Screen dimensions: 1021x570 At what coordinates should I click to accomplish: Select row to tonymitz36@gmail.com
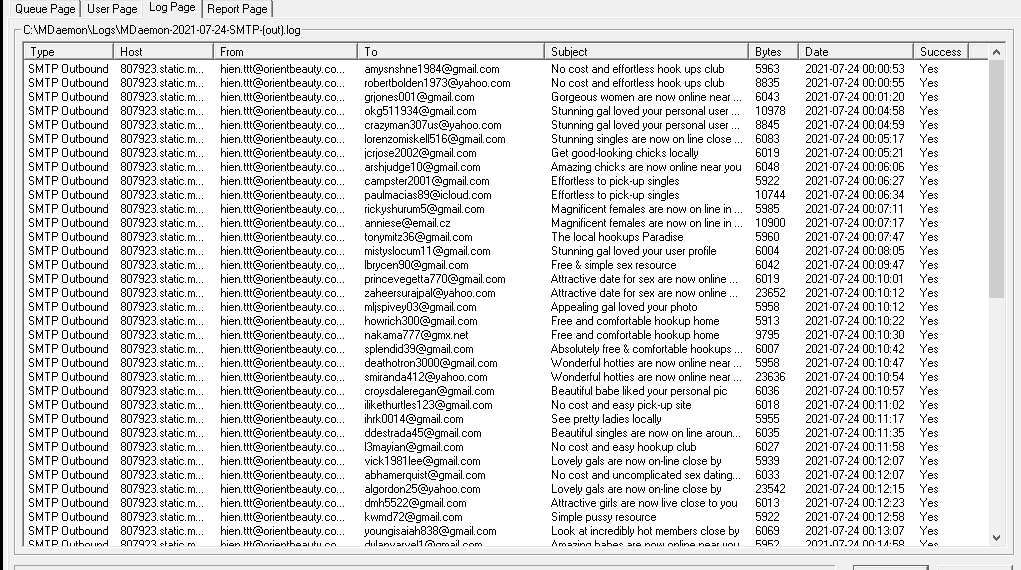click(x=506, y=237)
